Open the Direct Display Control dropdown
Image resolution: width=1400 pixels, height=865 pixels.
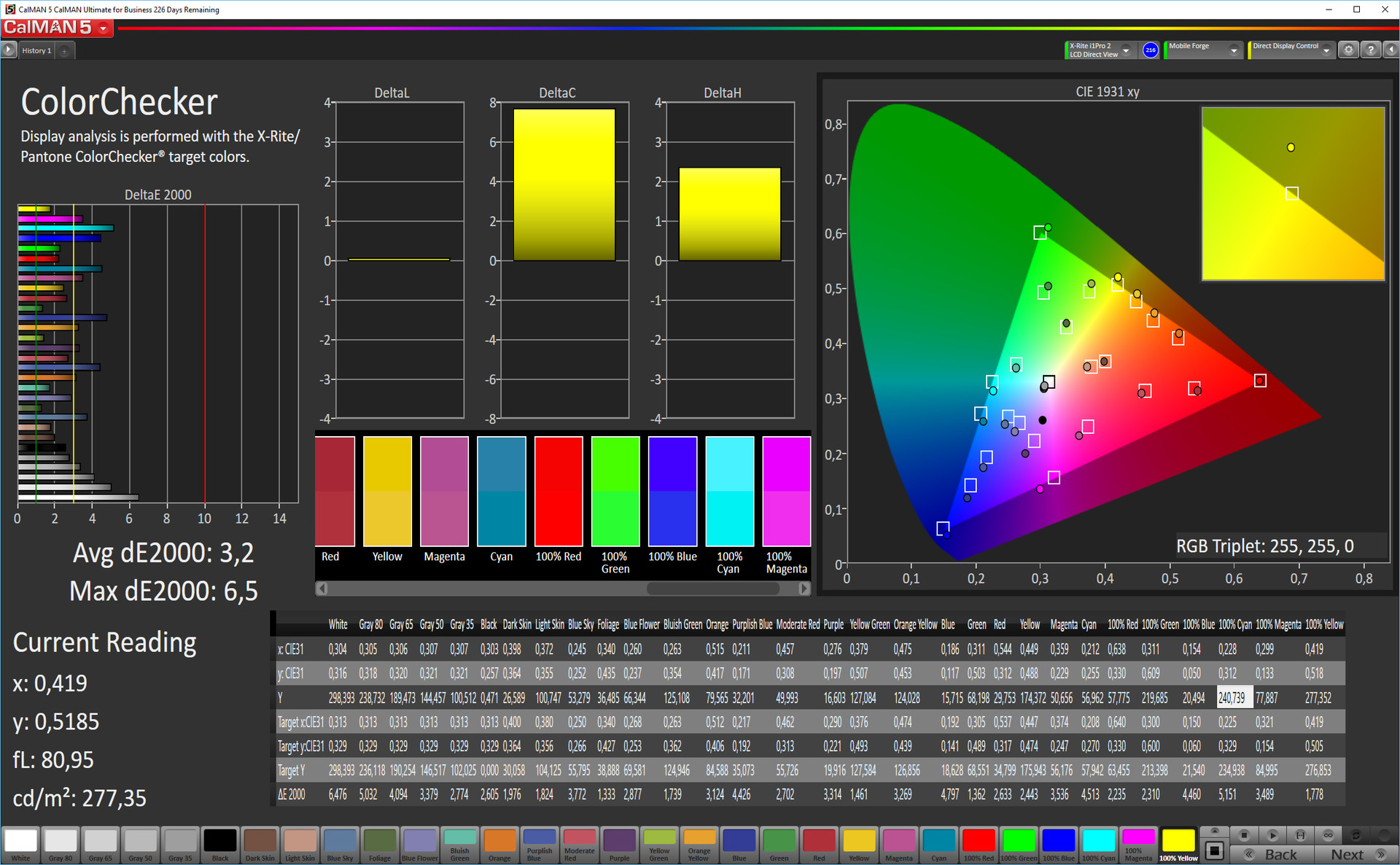pos(1326,50)
